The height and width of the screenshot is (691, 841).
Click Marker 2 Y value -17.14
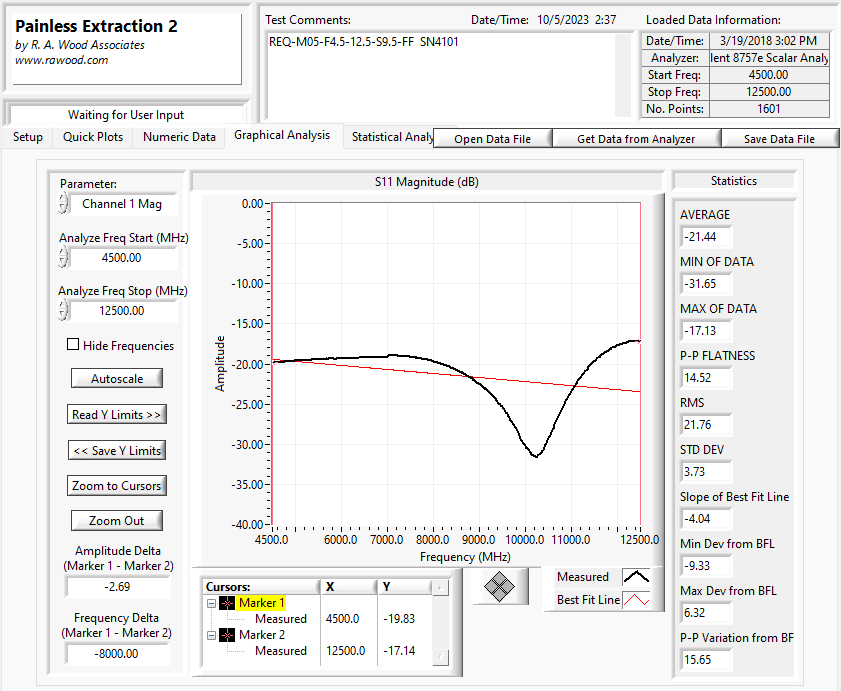tap(399, 651)
